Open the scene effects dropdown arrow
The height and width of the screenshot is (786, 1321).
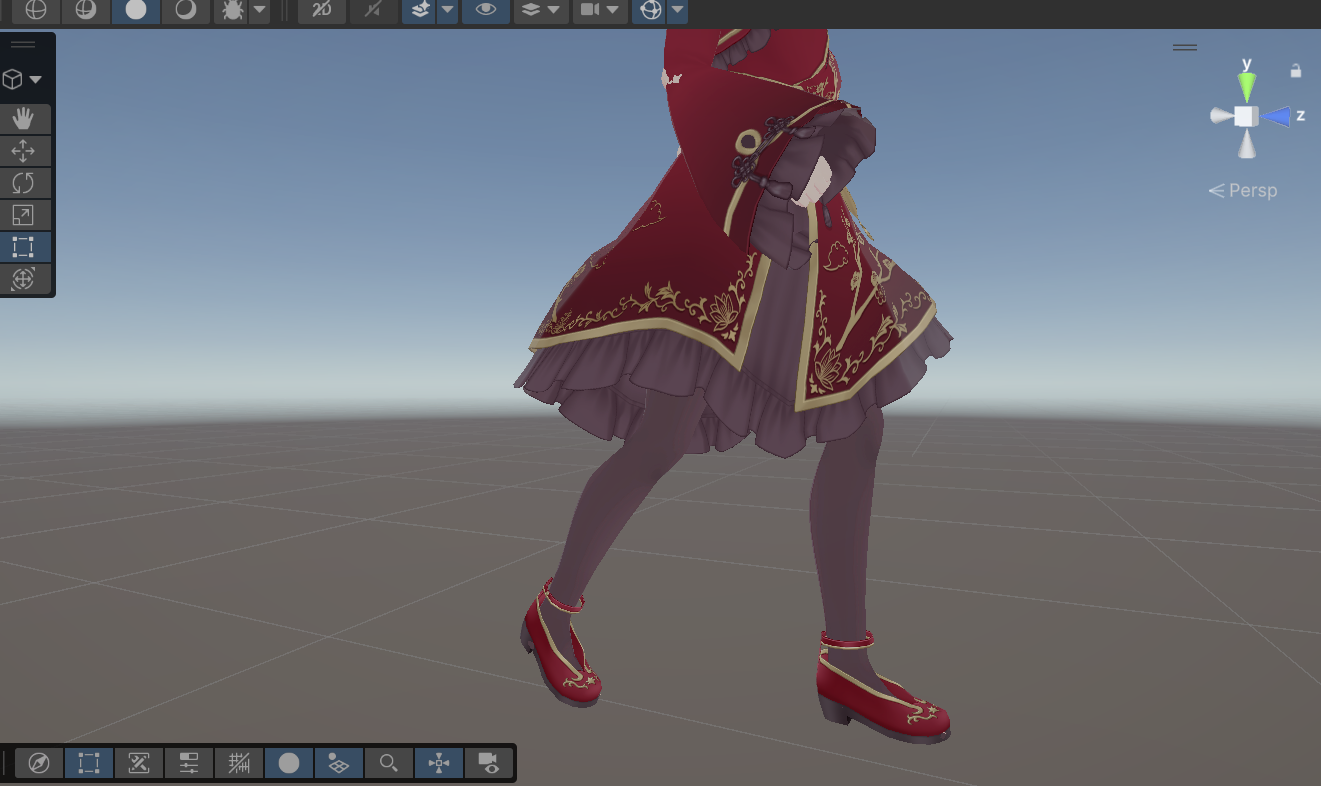[x=447, y=10]
